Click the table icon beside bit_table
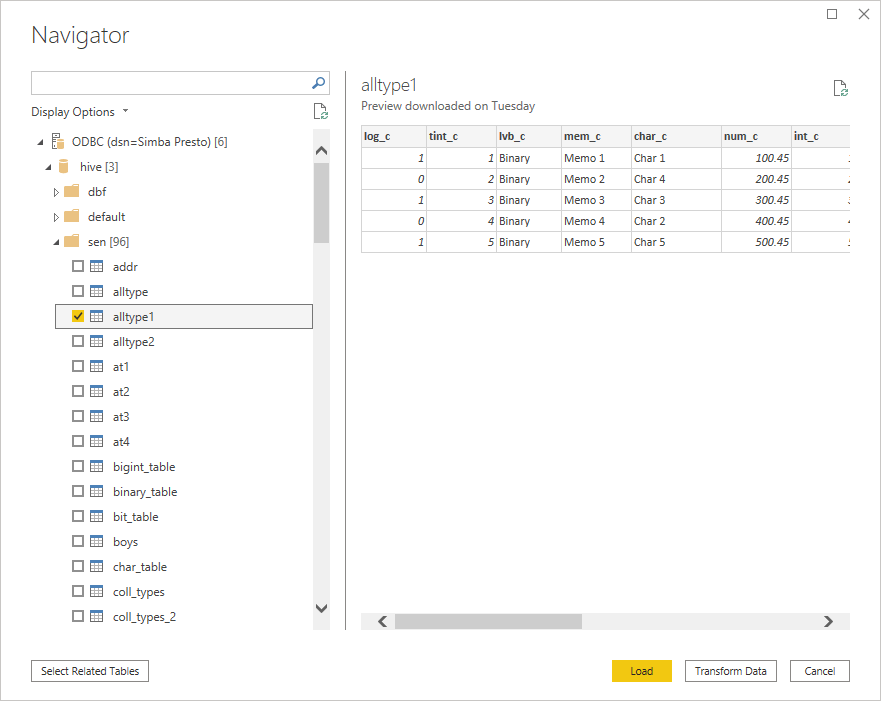 97,516
